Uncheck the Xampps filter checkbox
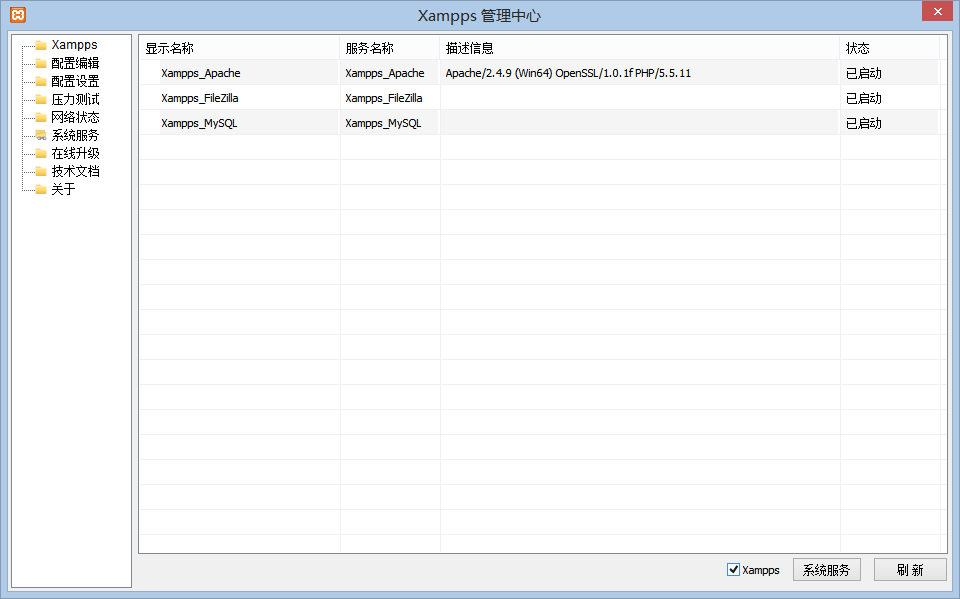The width and height of the screenshot is (960, 599). pyautogui.click(x=733, y=570)
